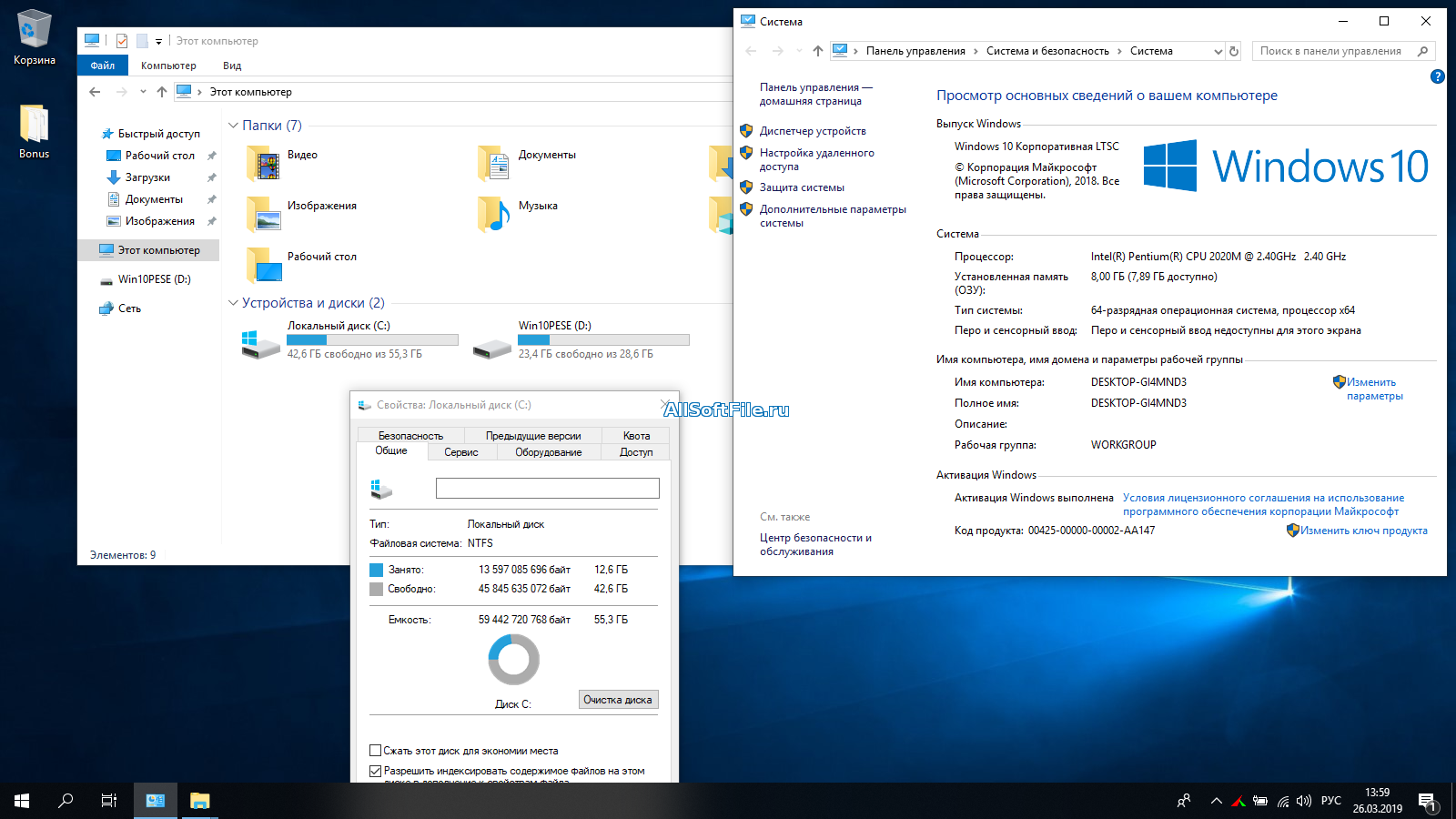Switch to the Оборудование tab
This screenshot has height=819, width=1456.
click(549, 452)
